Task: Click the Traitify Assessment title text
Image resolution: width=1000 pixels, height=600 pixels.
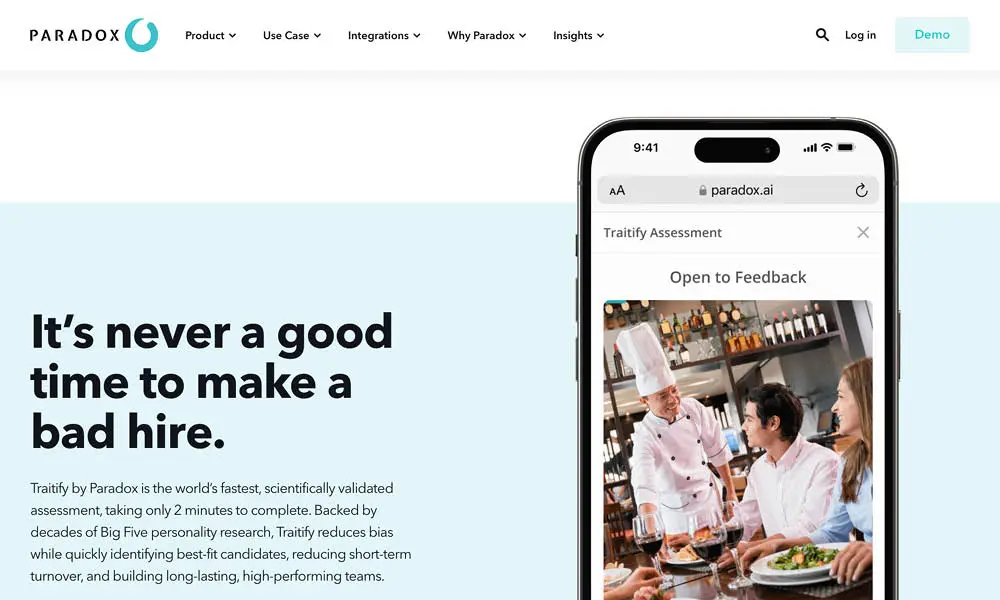Action: tap(663, 233)
